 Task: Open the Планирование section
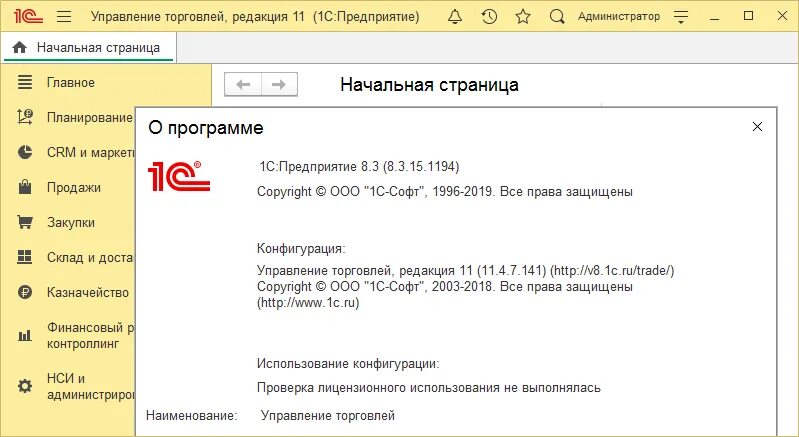tap(90, 118)
